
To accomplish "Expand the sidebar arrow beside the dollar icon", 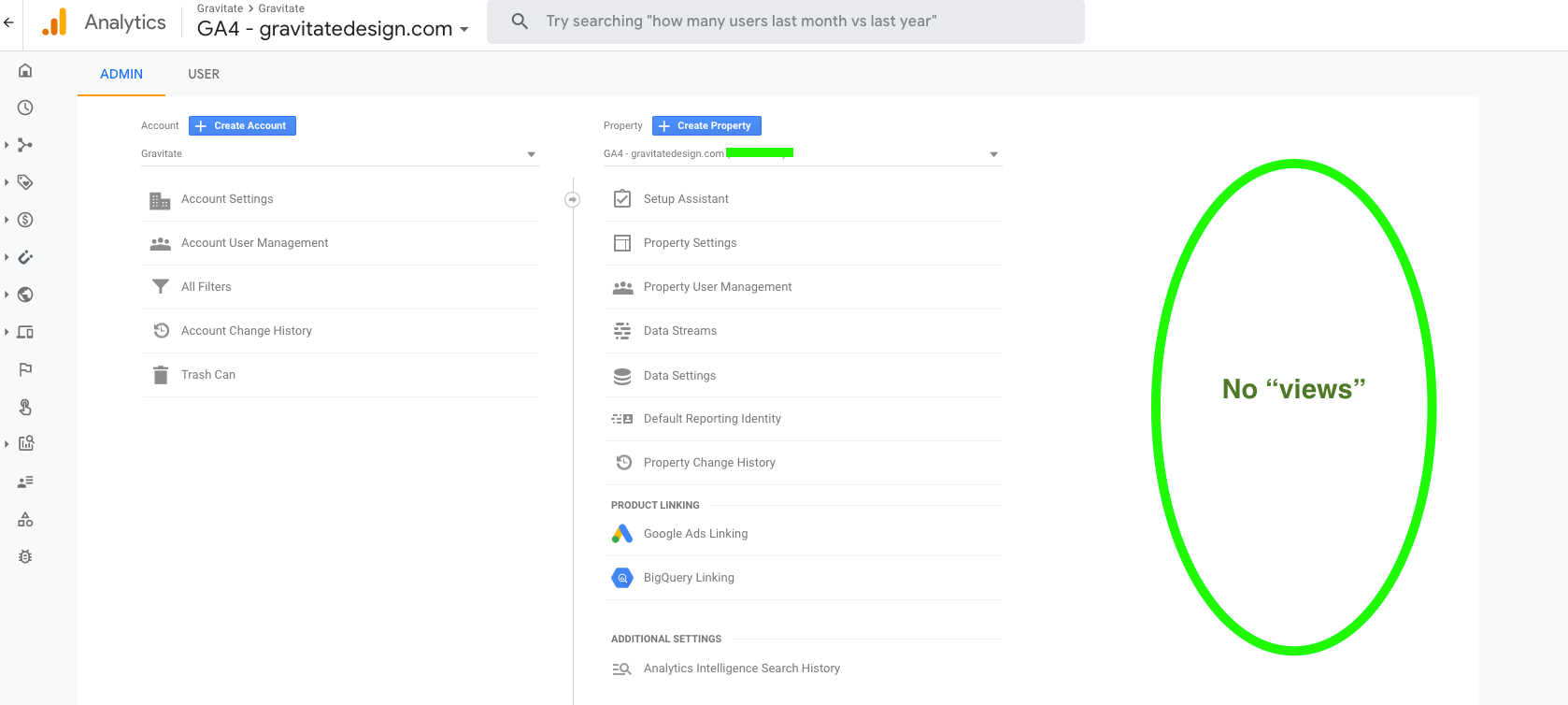I will coord(7,220).
